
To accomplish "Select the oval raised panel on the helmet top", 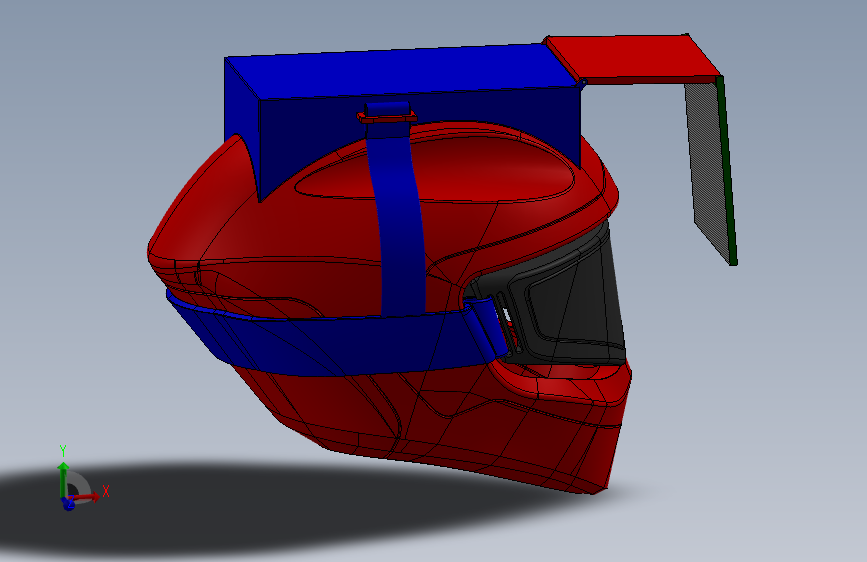I will [437, 169].
